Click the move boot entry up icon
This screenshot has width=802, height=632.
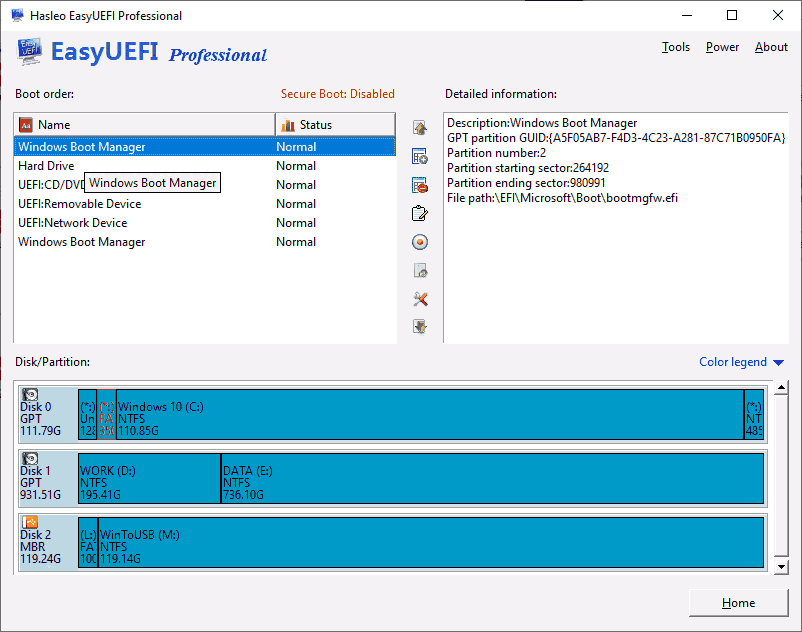[x=420, y=127]
